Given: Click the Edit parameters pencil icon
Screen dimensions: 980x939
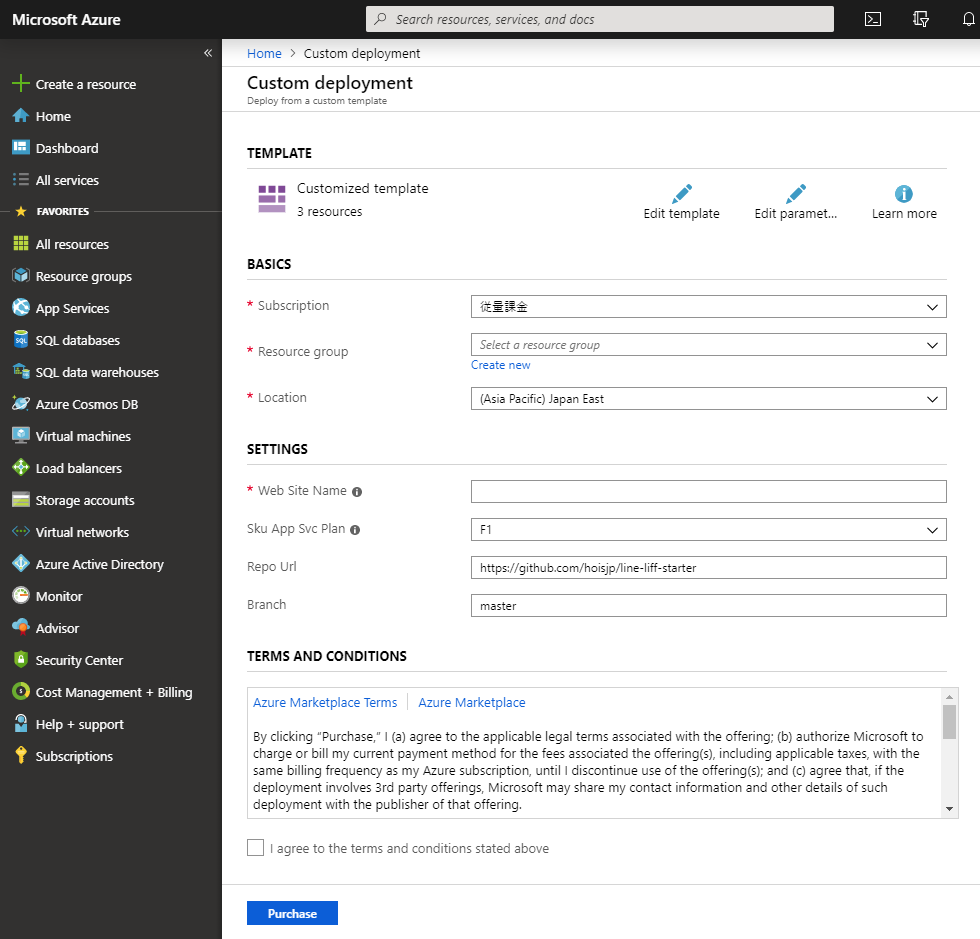Looking at the screenshot, I should pyautogui.click(x=796, y=194).
